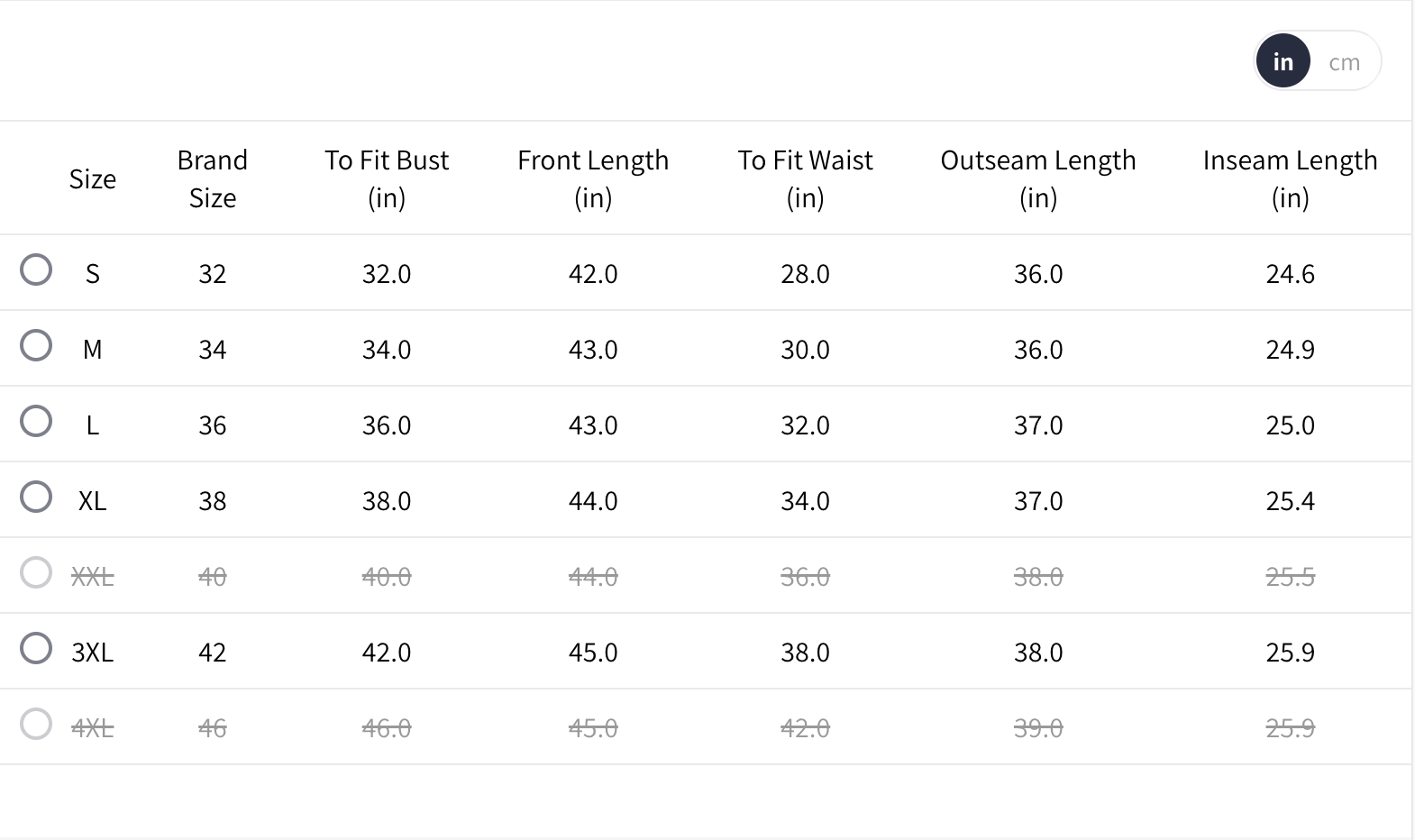
Task: Select the M size radio button
Action: (36, 345)
